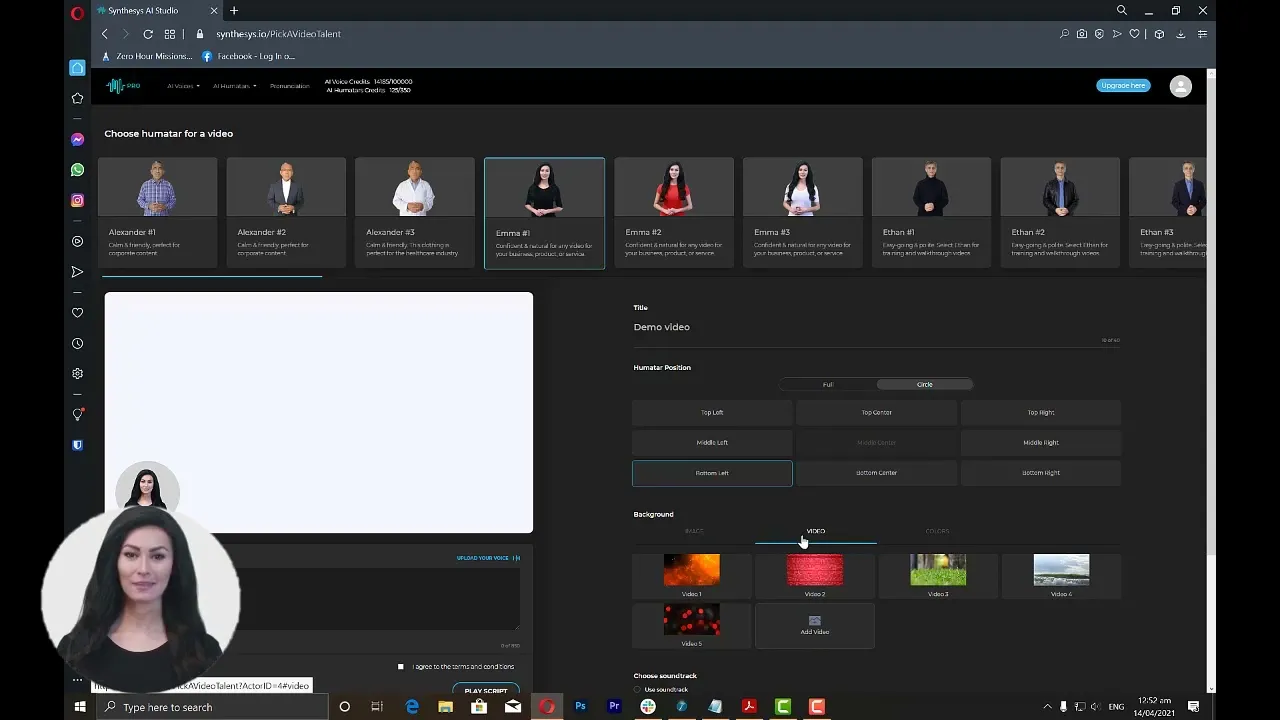Click the Synthesys PRO logo
1280x720 pixels.
click(x=123, y=86)
